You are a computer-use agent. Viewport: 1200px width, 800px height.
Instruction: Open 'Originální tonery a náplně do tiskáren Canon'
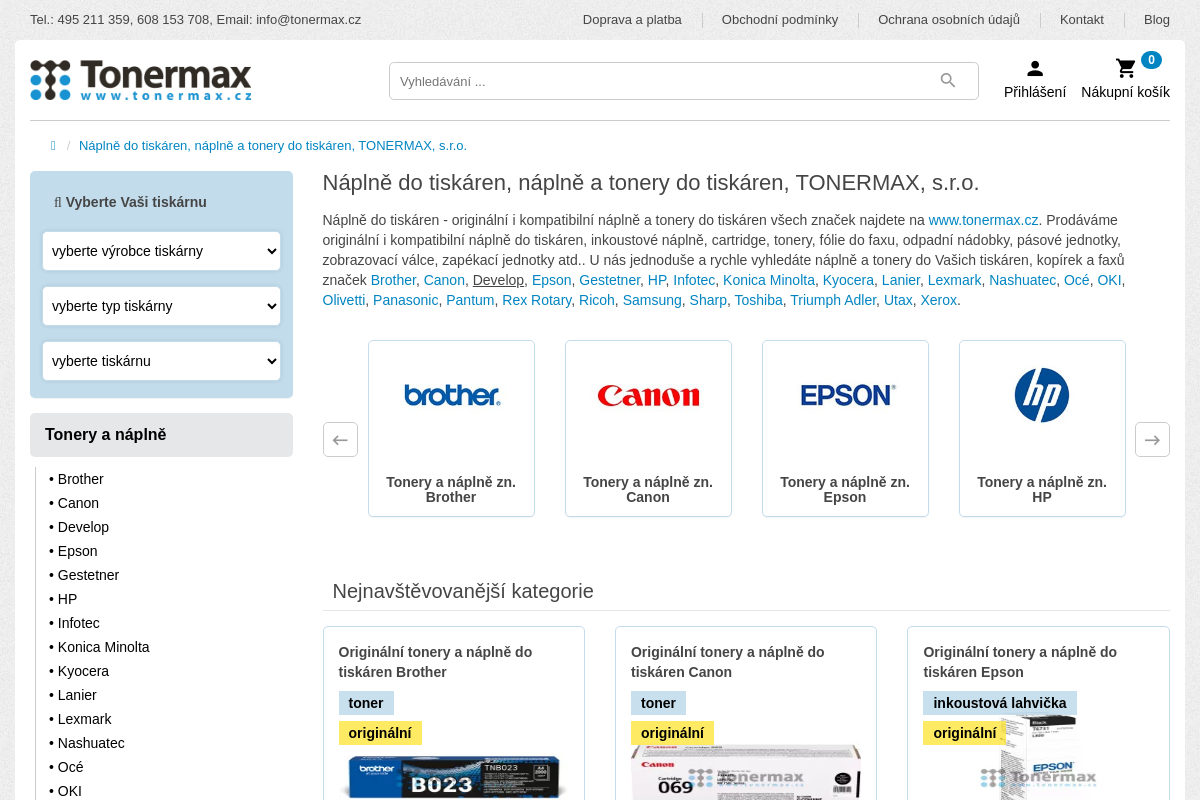(x=728, y=662)
